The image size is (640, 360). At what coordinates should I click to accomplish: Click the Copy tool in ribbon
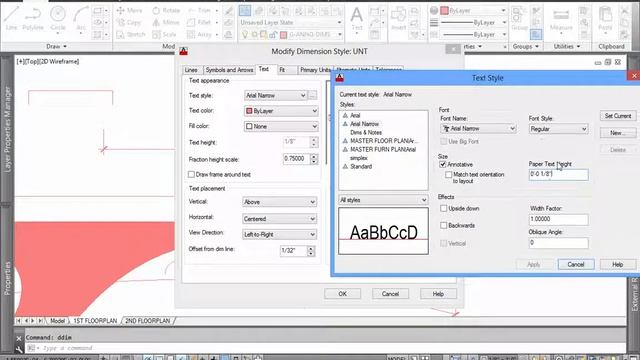pos(129,22)
